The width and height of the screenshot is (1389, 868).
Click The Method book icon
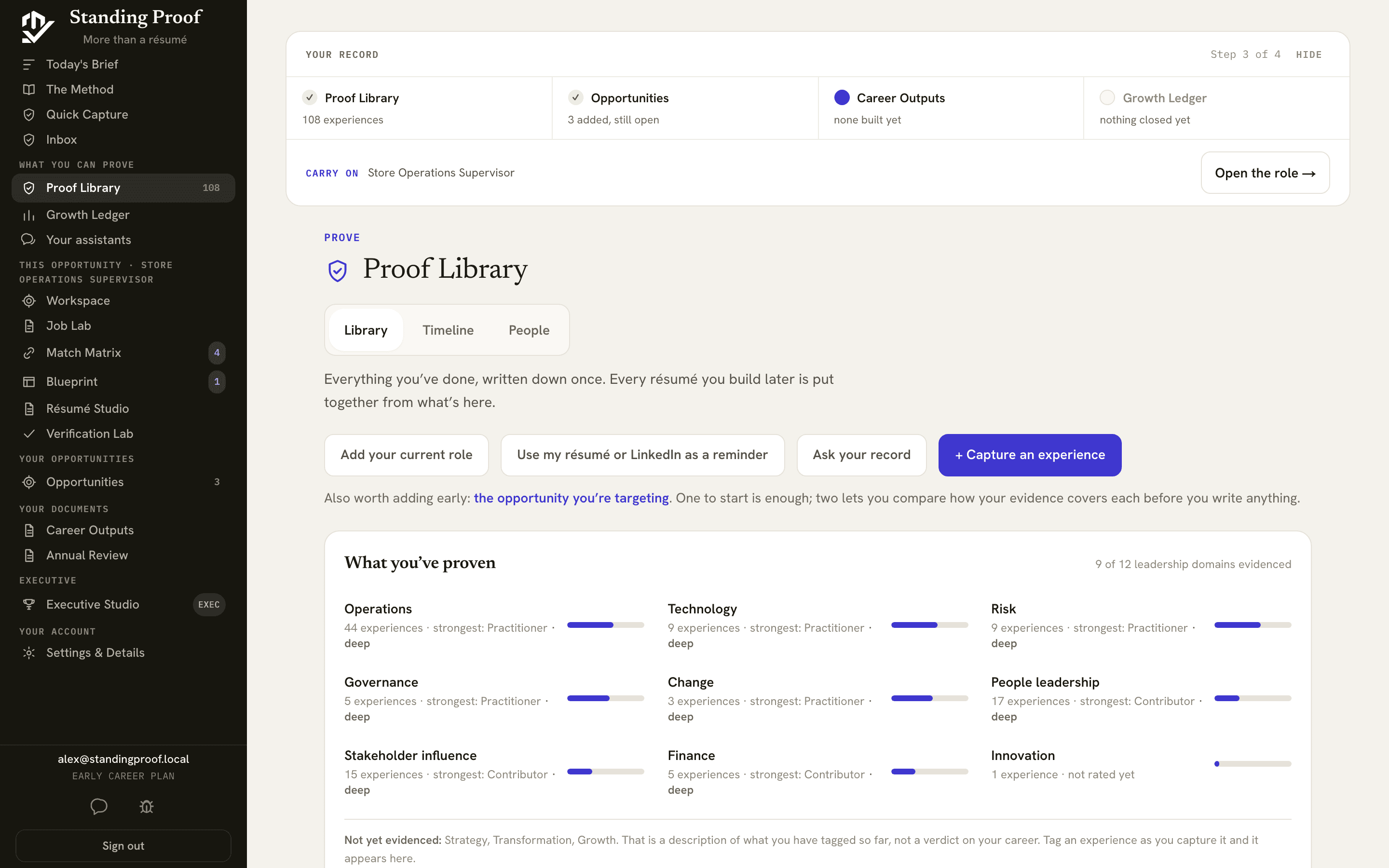[29, 90]
